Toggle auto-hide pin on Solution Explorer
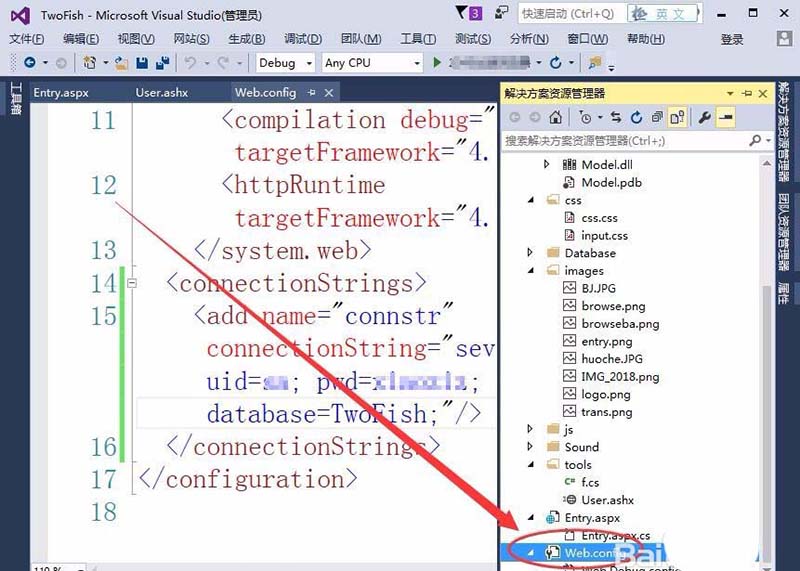 pyautogui.click(x=747, y=93)
